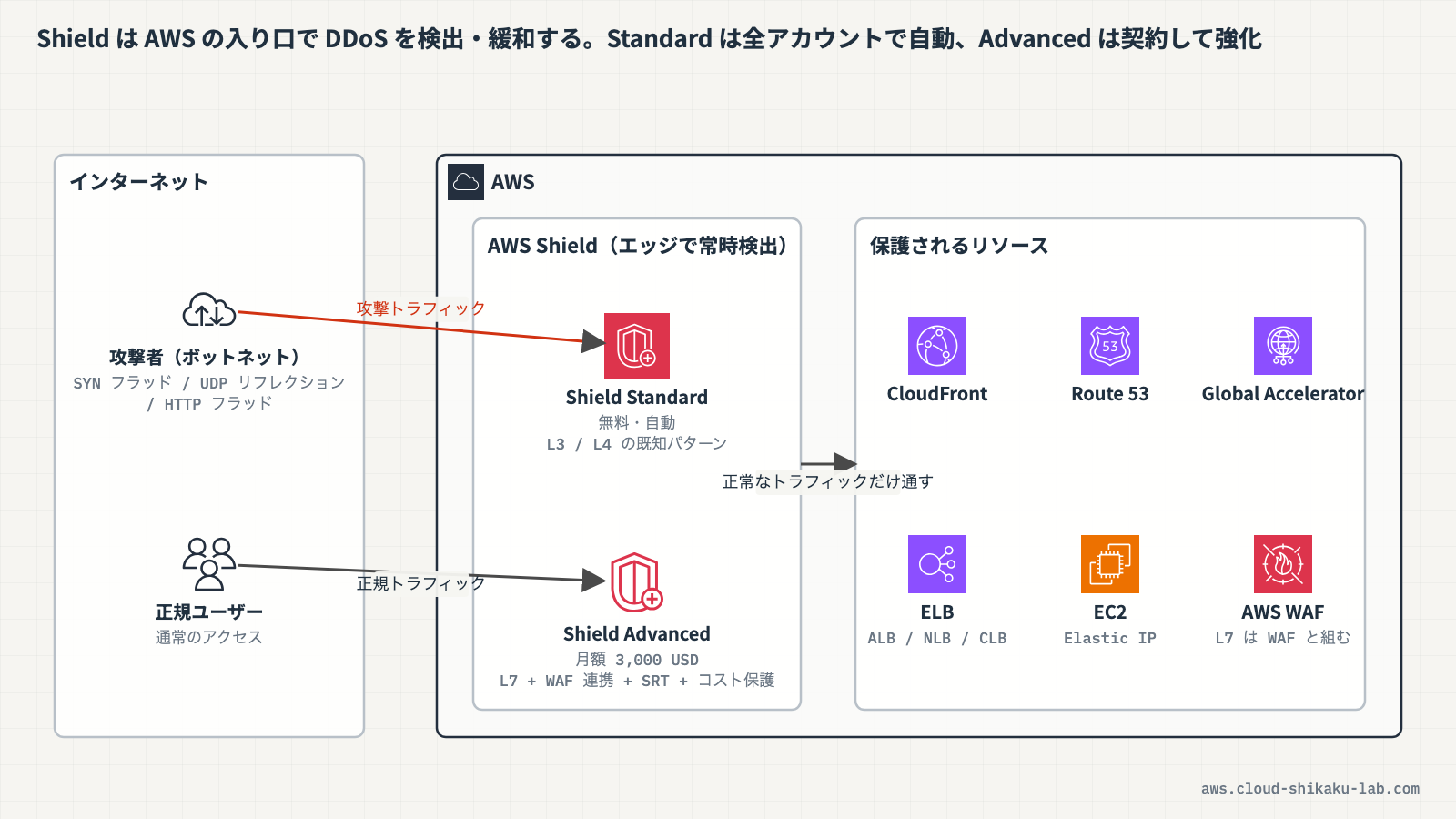Click the ELB label
This screenshot has height=819, width=1456.
click(937, 612)
